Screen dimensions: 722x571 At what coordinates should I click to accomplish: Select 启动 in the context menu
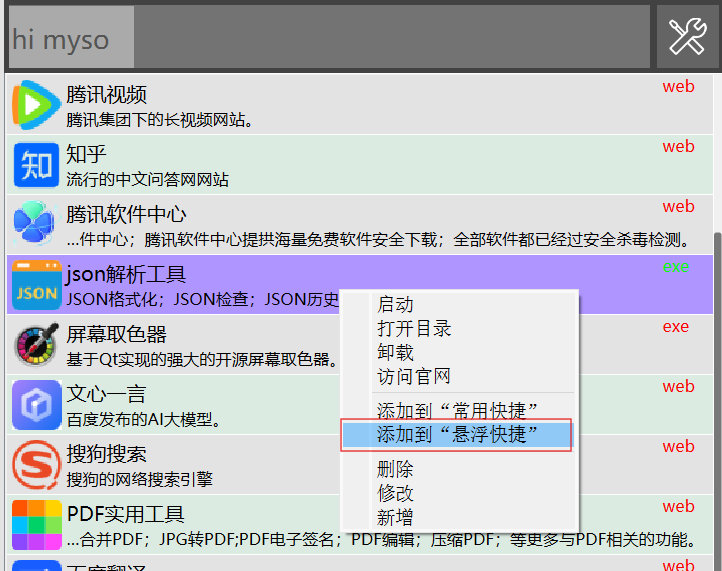[x=395, y=305]
